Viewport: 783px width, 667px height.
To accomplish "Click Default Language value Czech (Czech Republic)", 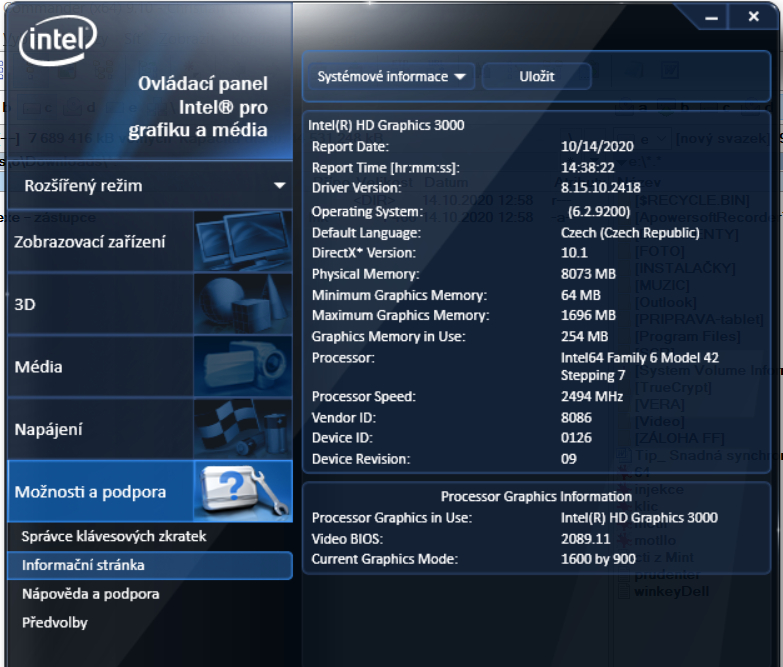I will [630, 233].
